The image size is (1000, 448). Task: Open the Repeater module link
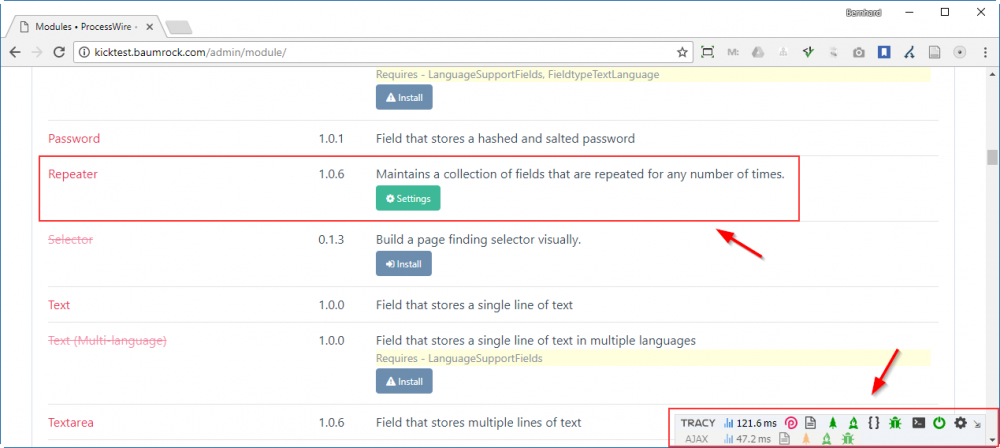point(73,174)
